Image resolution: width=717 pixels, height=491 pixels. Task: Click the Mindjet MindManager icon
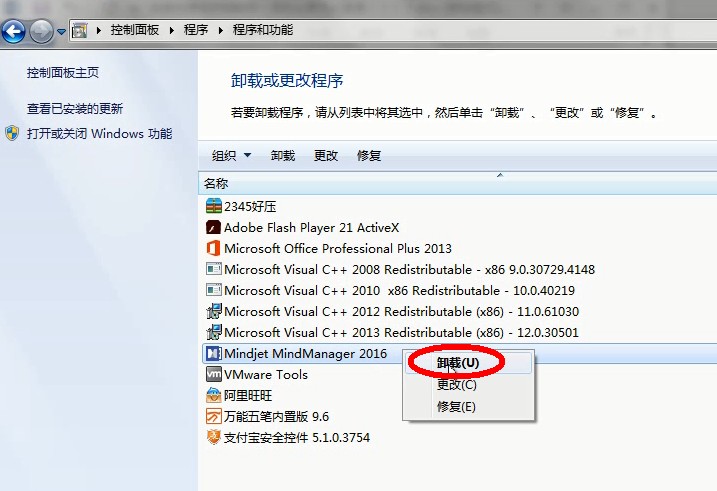214,353
